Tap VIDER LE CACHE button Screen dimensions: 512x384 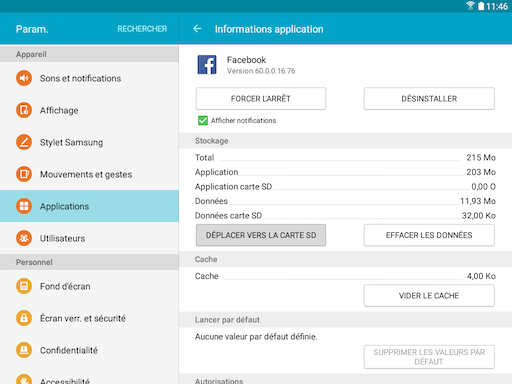tap(429, 295)
